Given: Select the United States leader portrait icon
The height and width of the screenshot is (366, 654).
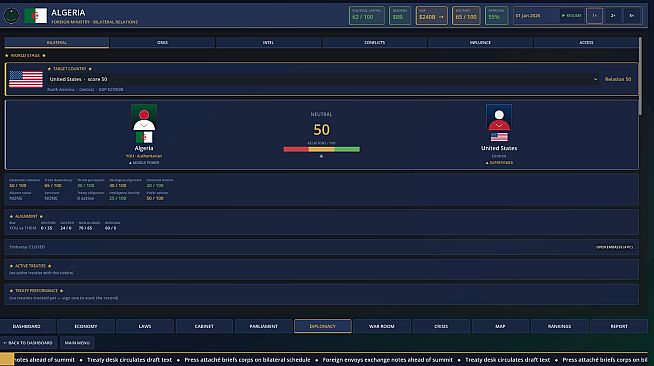Looking at the screenshot, I should pyautogui.click(x=499, y=123).
